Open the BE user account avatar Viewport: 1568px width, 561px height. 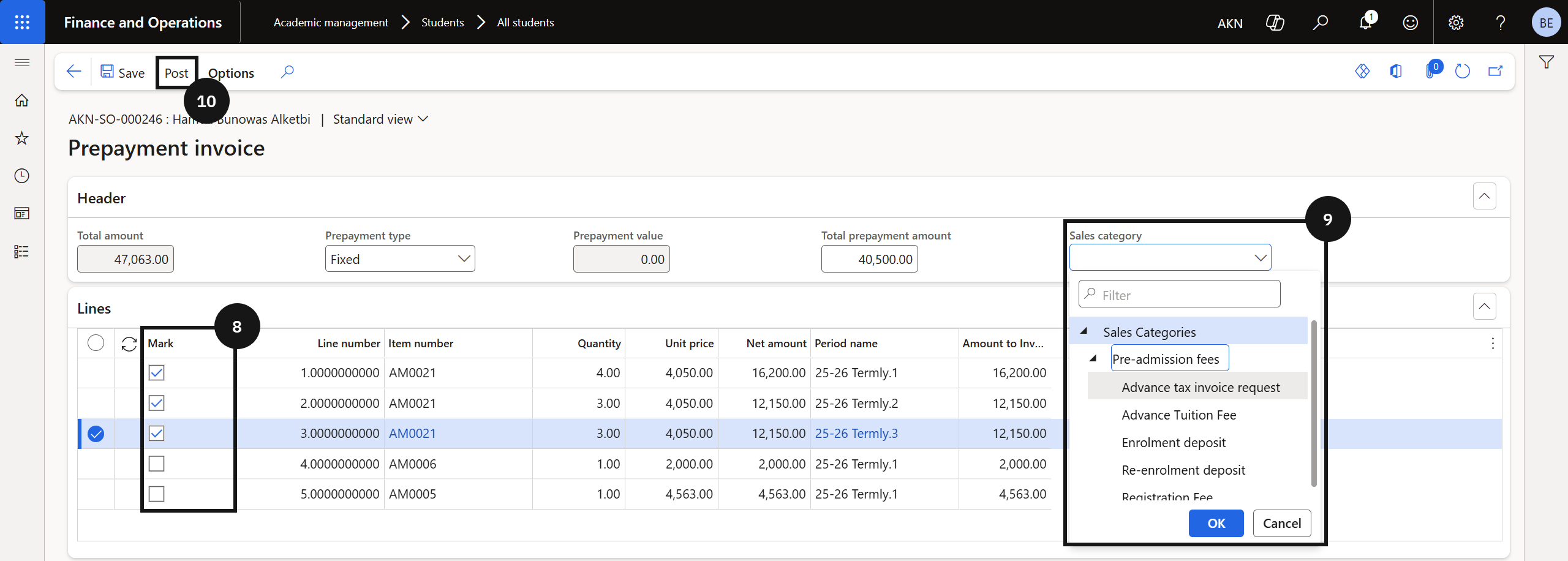(1546, 23)
